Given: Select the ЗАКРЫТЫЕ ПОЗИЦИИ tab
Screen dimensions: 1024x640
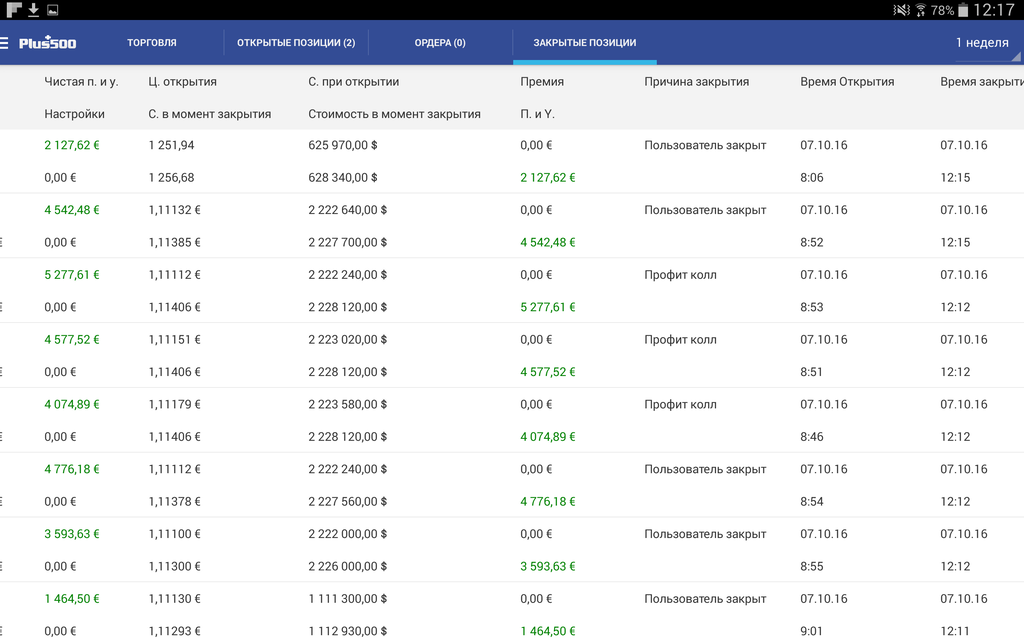Looking at the screenshot, I should pyautogui.click(x=584, y=43).
